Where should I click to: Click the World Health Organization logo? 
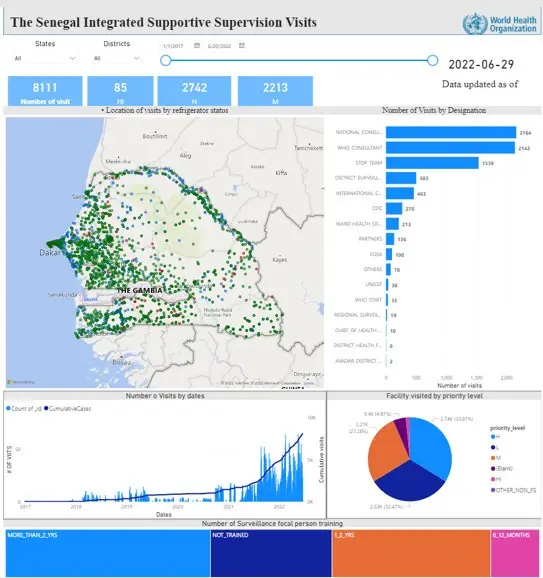[x=500, y=24]
